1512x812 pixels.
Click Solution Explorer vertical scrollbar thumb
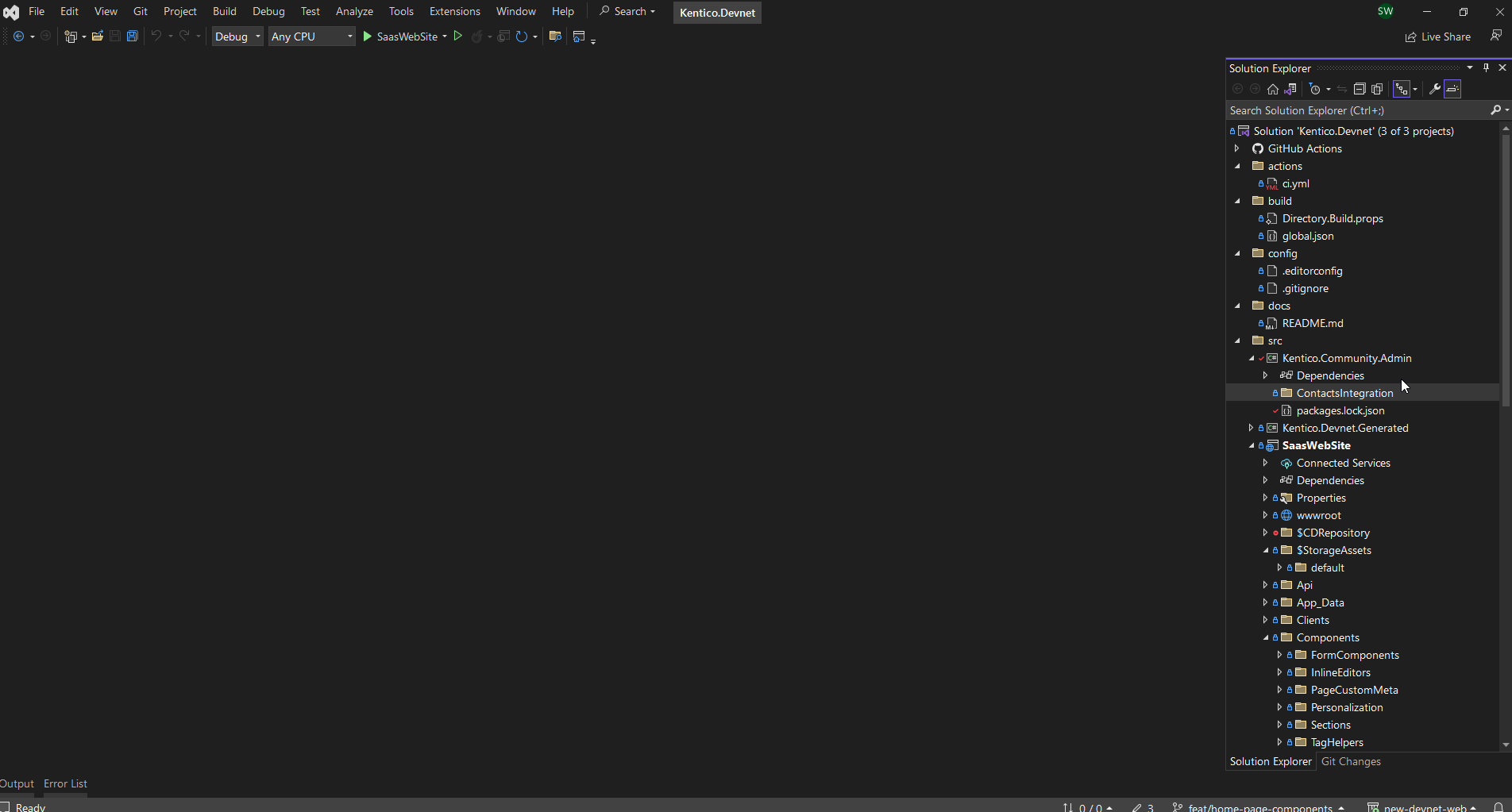1506,270
